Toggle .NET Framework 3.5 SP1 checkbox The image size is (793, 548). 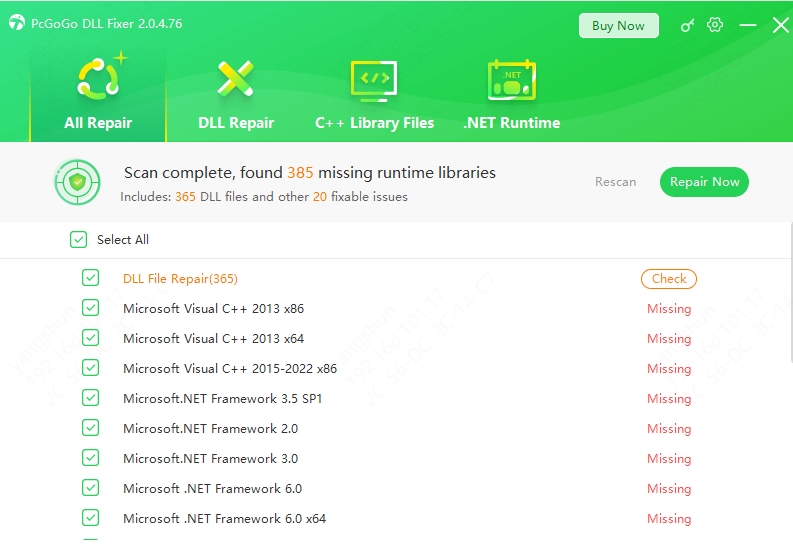[x=91, y=398]
